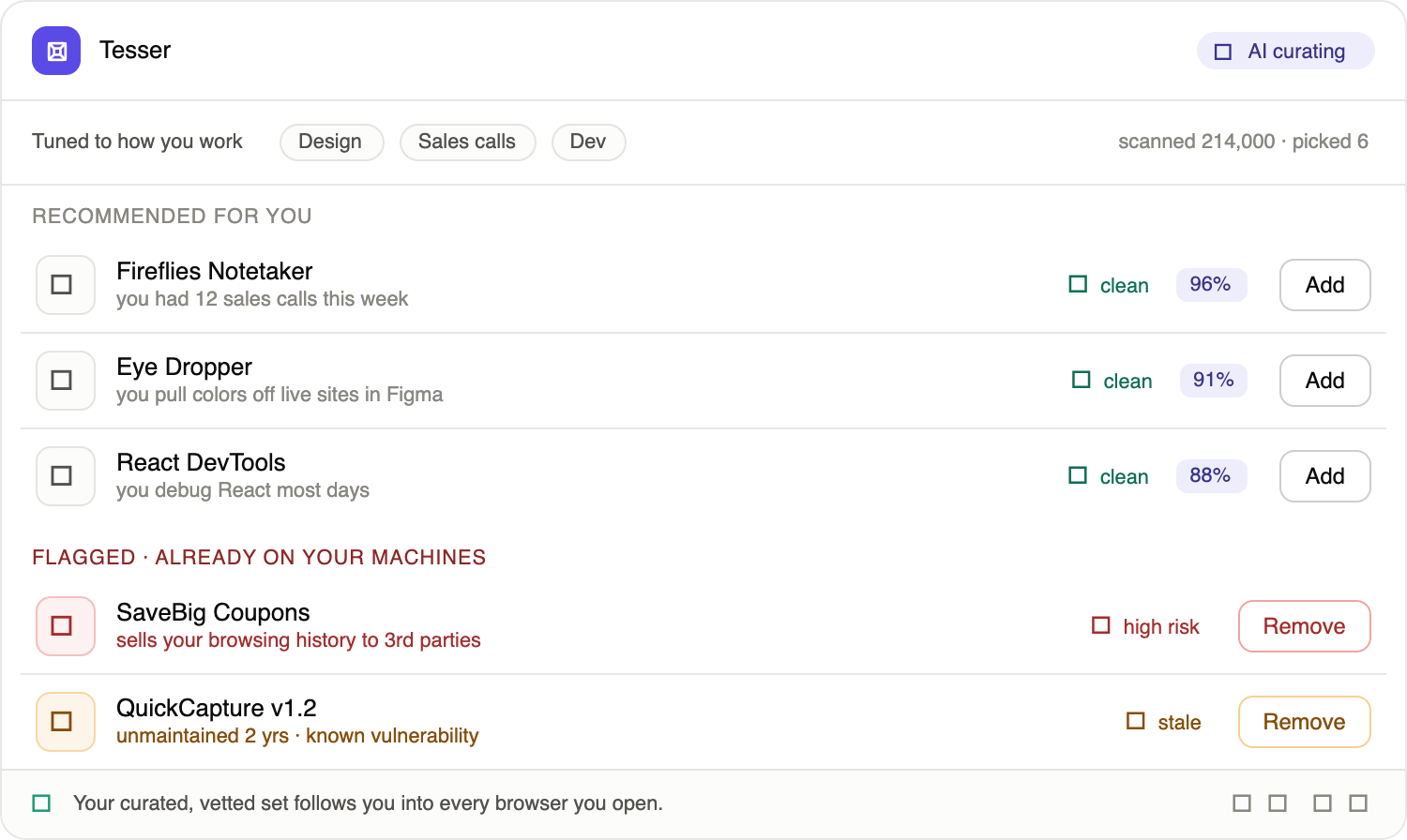Viewport: 1407px width, 840px height.
Task: Click the QuickCapture v1.2 extension icon
Action: [66, 722]
